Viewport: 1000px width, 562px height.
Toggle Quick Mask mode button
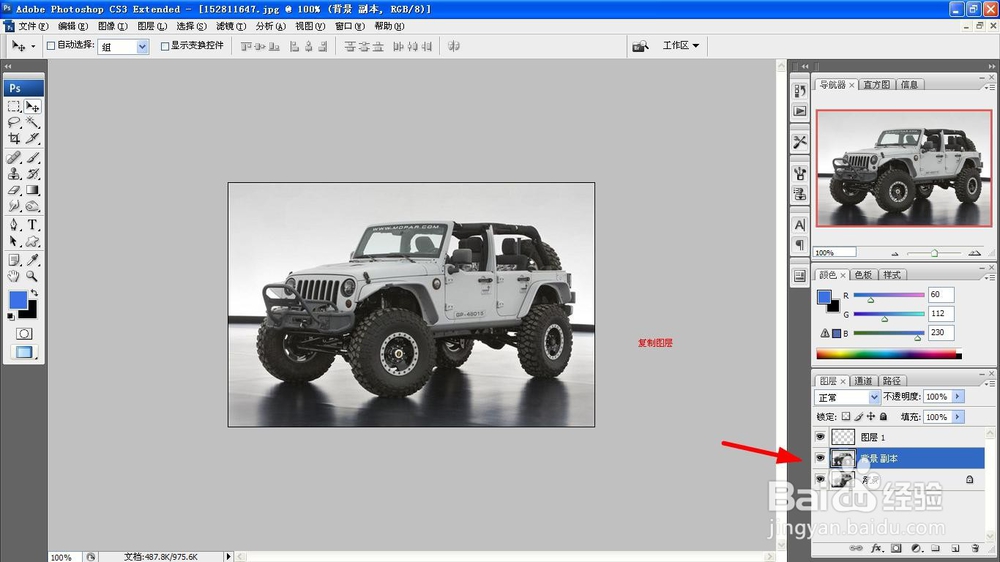point(24,334)
